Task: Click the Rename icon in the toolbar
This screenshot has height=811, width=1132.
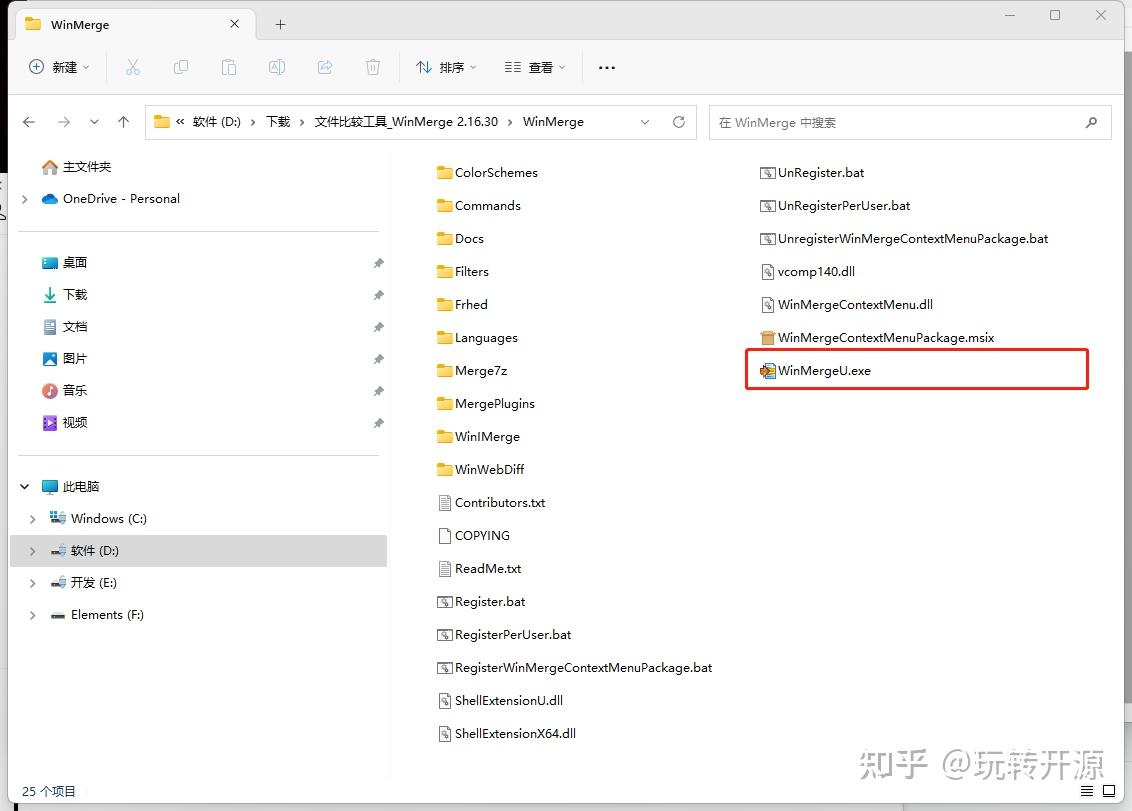Action: click(277, 67)
